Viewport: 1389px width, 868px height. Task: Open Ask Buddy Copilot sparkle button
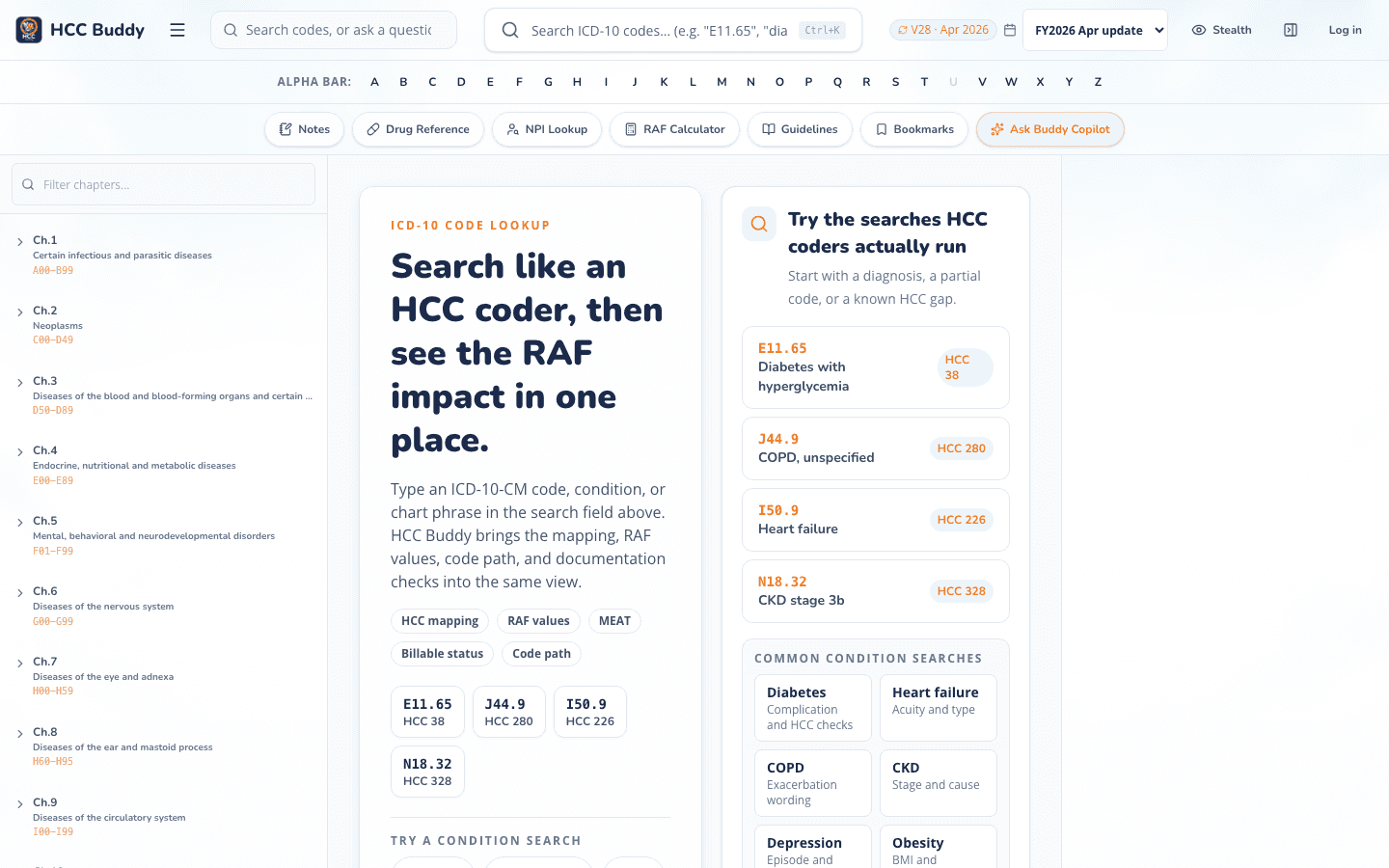coord(1050,129)
